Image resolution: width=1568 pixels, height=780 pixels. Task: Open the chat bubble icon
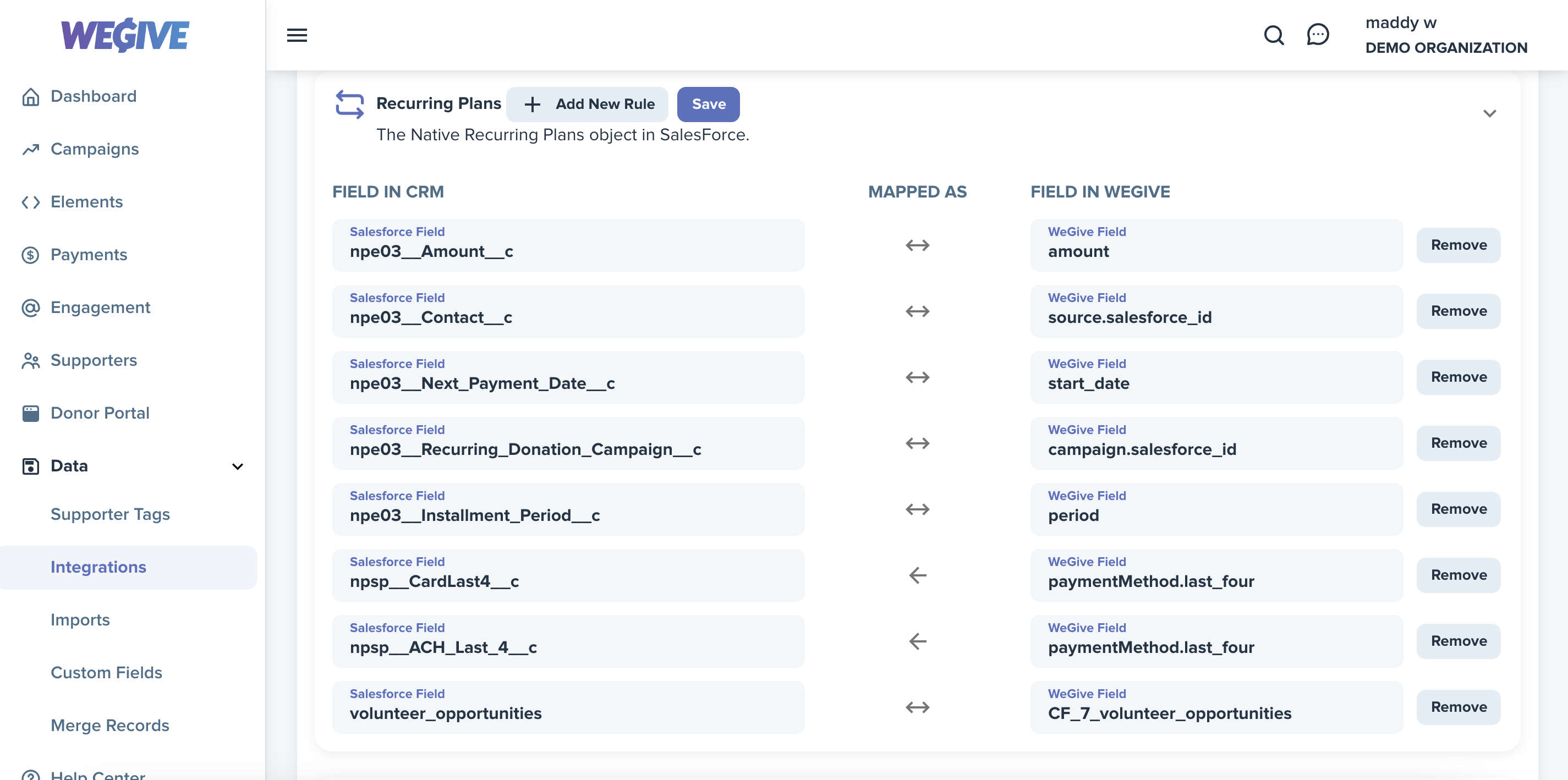1318,35
